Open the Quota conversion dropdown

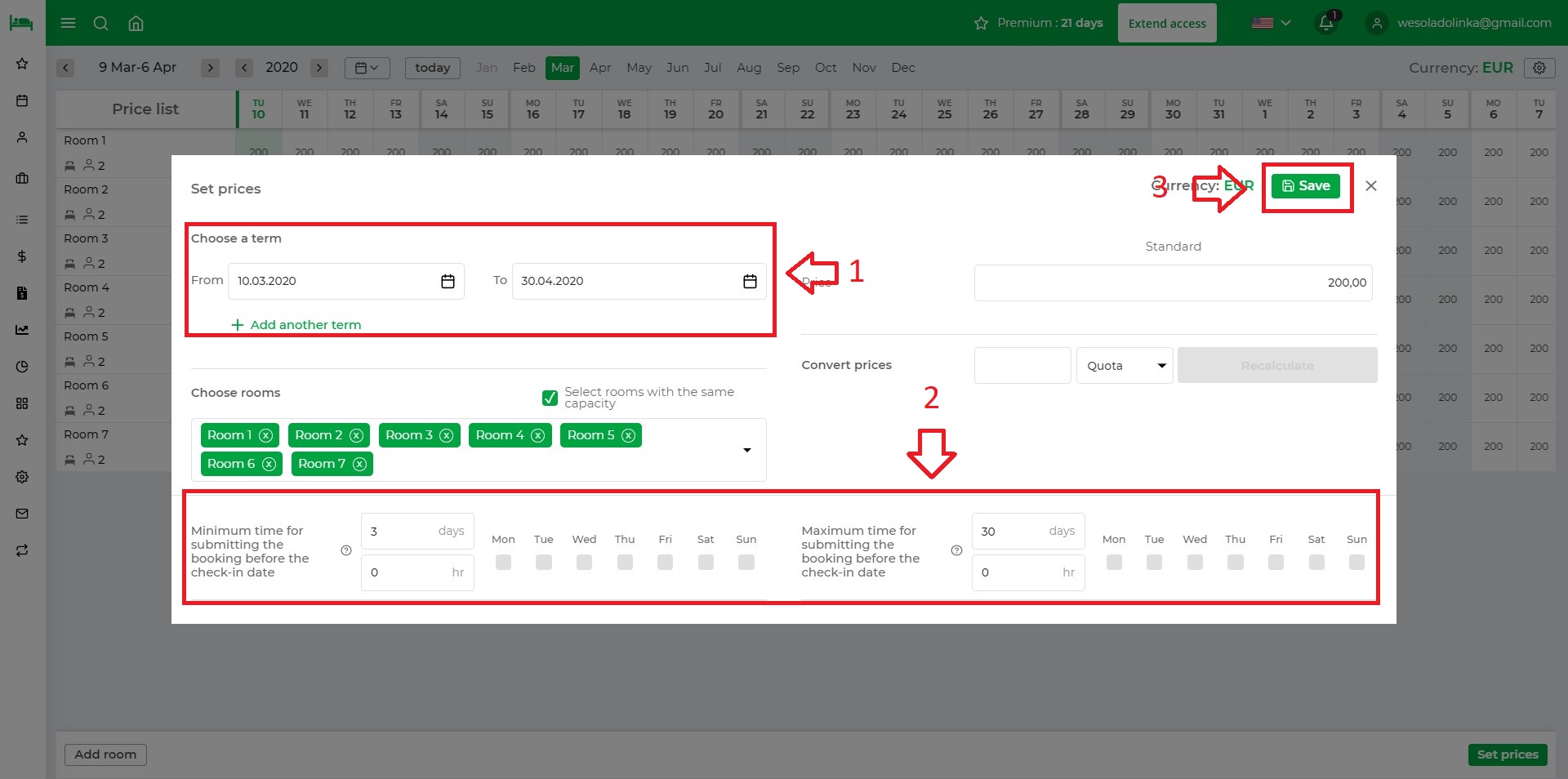[x=1125, y=366]
